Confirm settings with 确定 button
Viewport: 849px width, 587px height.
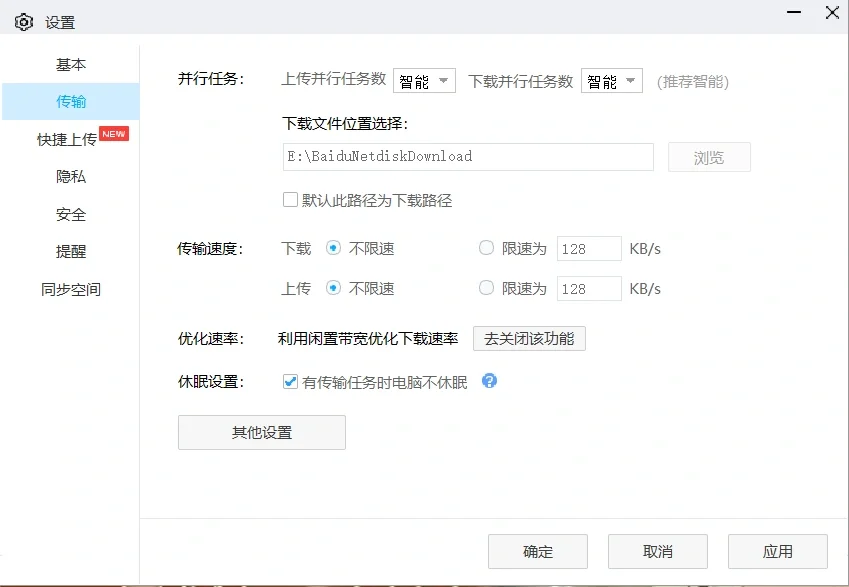[537, 551]
